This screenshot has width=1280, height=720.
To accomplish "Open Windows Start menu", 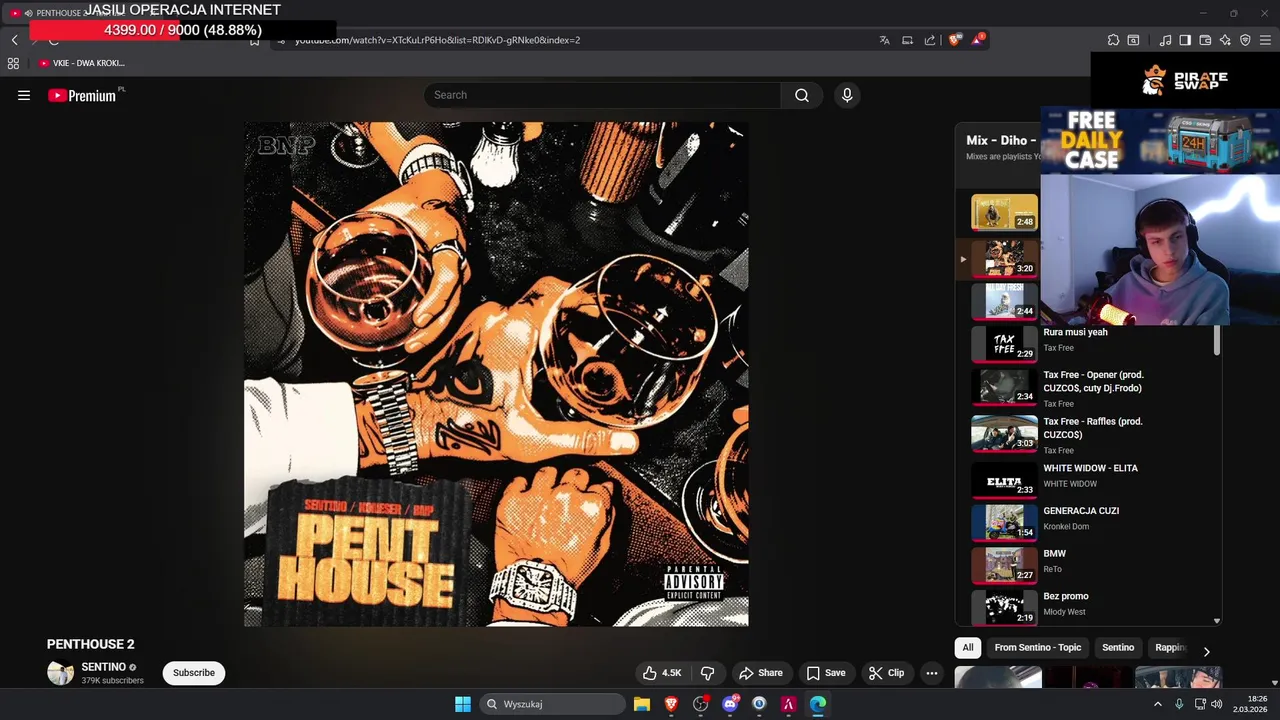I will click(463, 704).
